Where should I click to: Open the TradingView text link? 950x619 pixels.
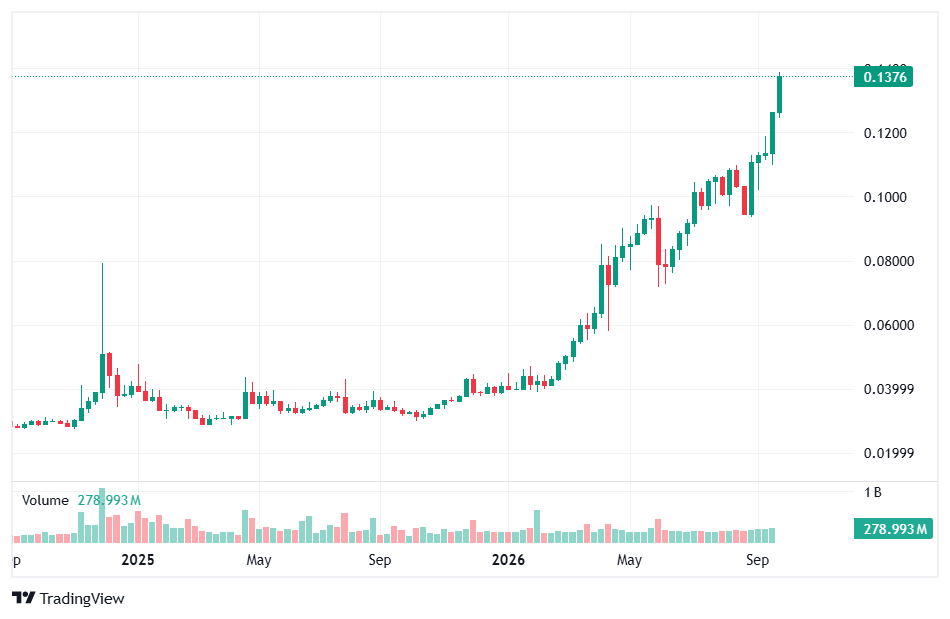(82, 598)
